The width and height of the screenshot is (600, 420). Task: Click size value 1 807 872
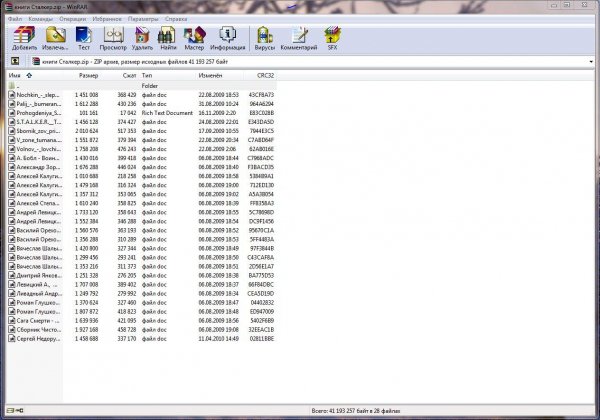[86, 312]
